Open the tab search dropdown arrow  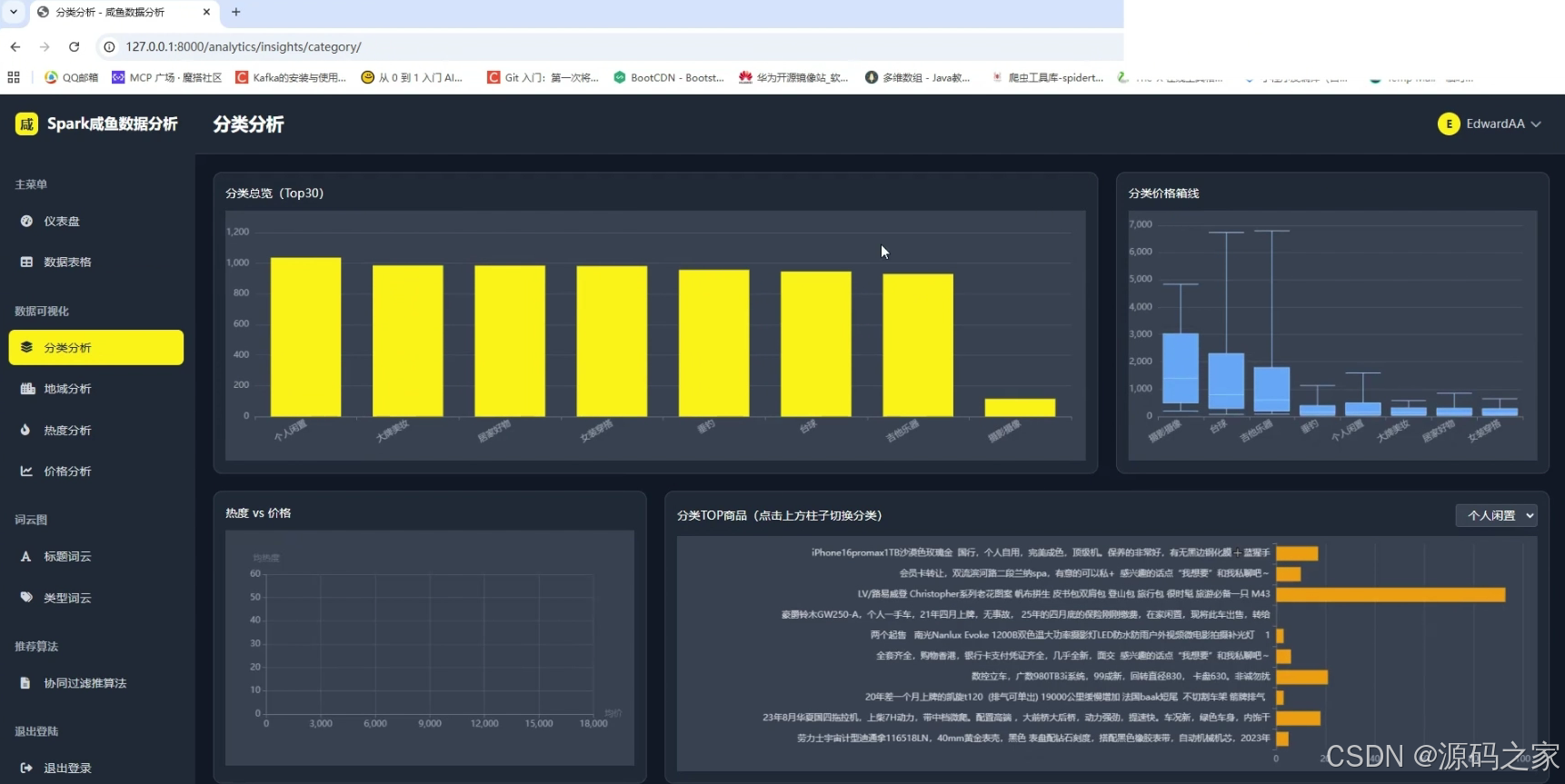(x=14, y=12)
